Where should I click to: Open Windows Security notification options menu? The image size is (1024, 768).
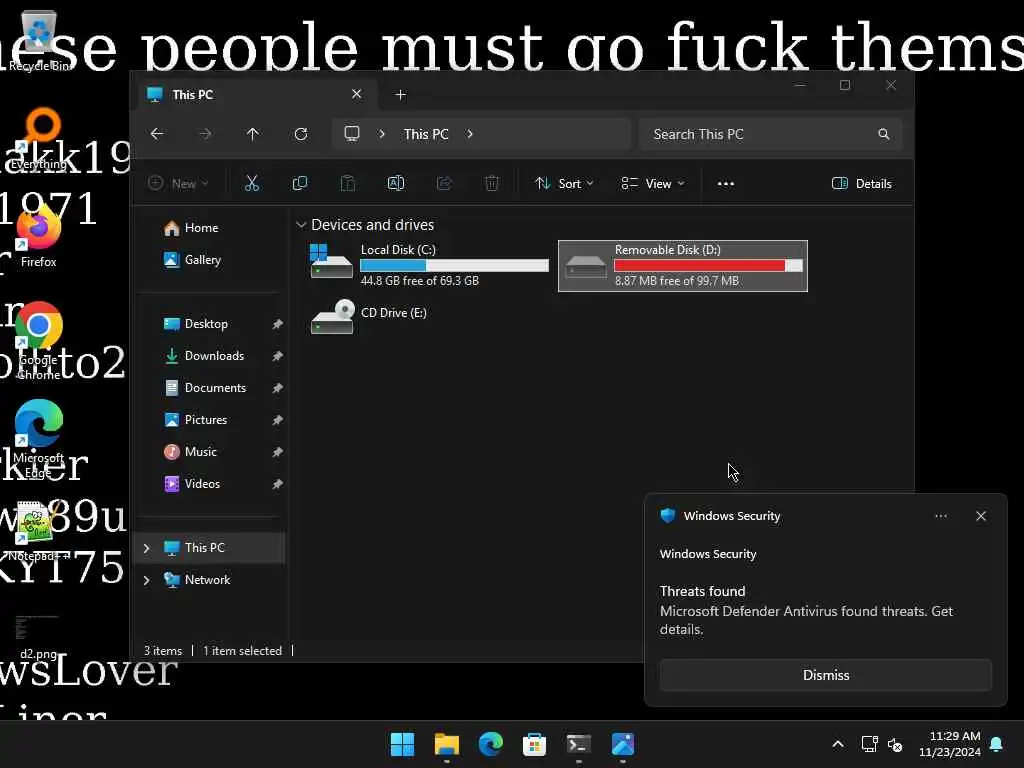(x=941, y=516)
